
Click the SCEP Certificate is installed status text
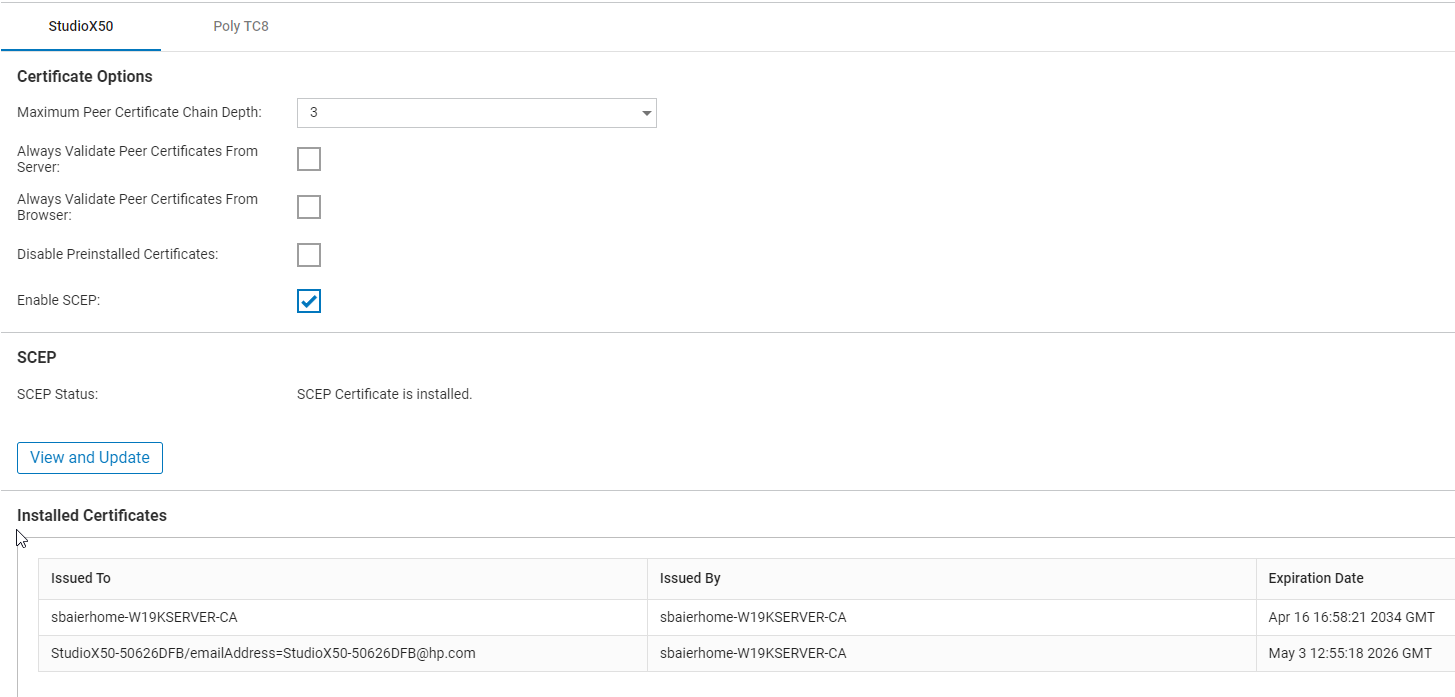[x=384, y=393]
